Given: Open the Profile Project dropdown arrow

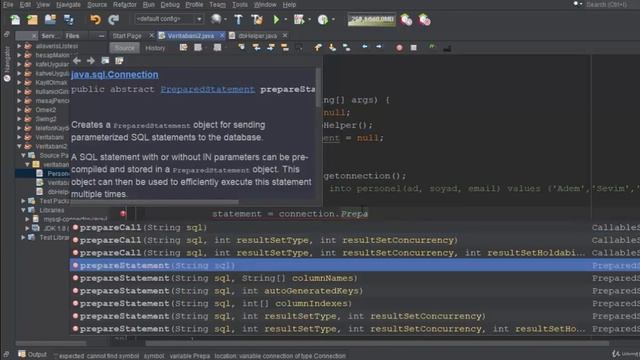Looking at the screenshot, I should click(333, 20).
